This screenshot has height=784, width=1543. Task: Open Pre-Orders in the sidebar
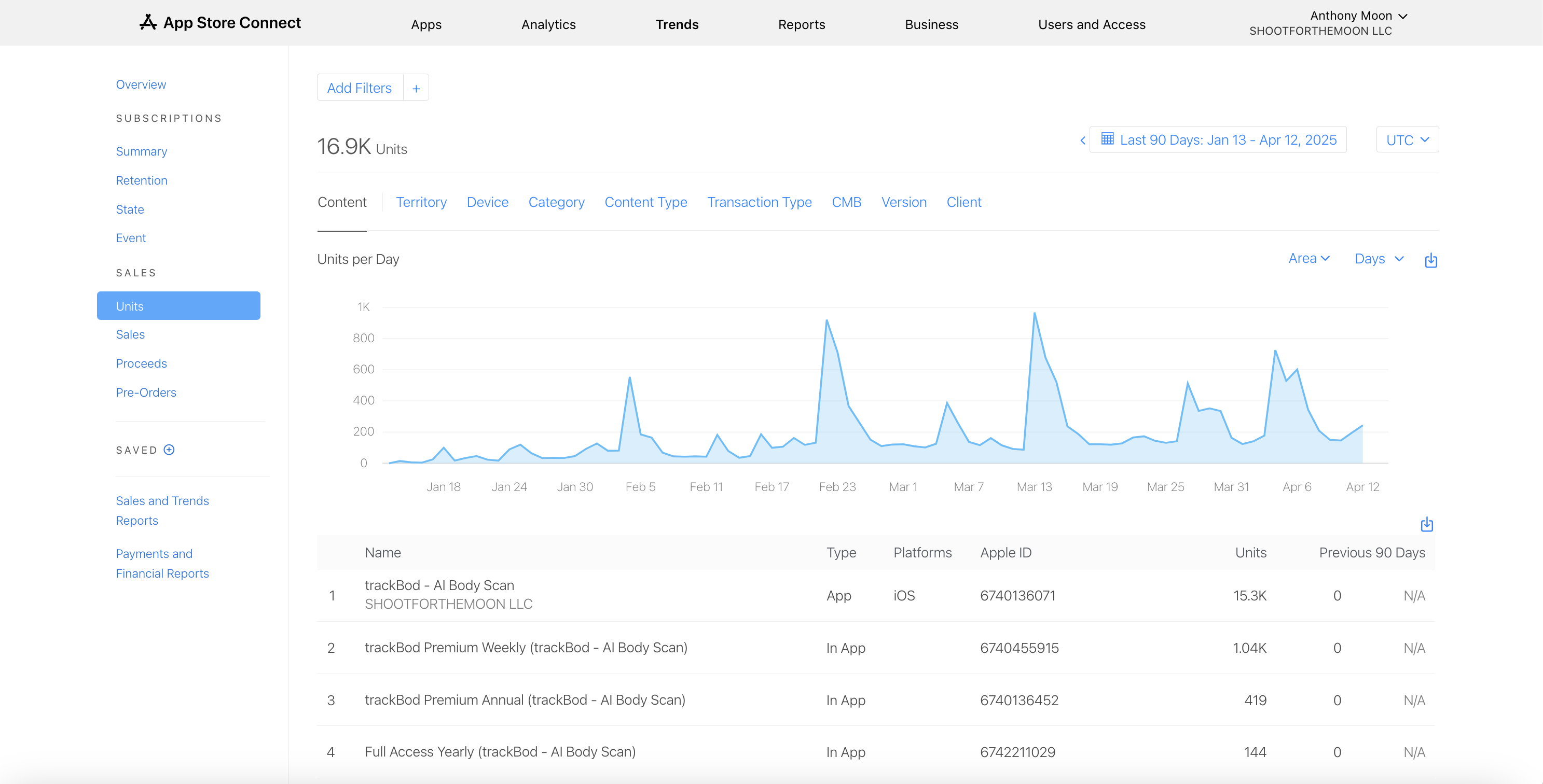tap(146, 393)
